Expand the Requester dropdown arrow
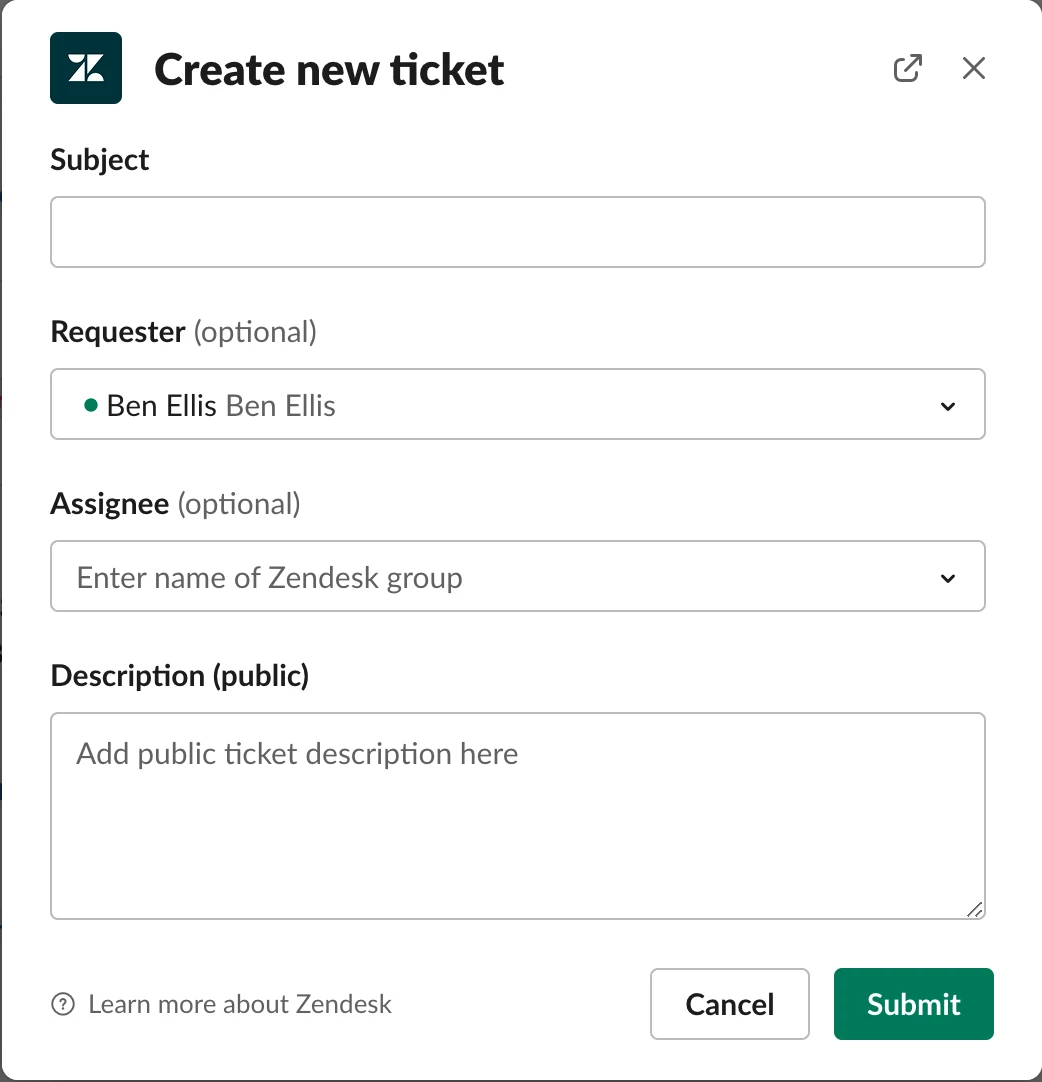 point(948,406)
